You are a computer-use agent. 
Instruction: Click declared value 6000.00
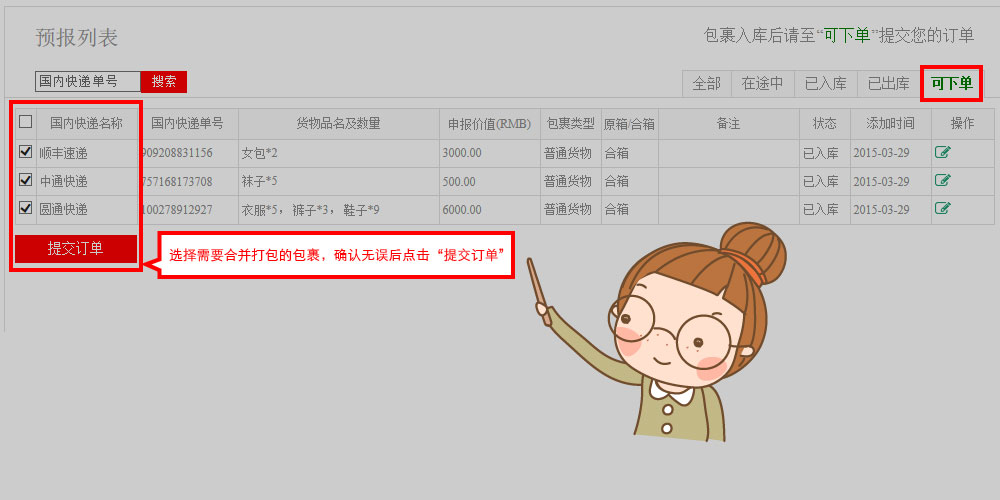(x=462, y=210)
